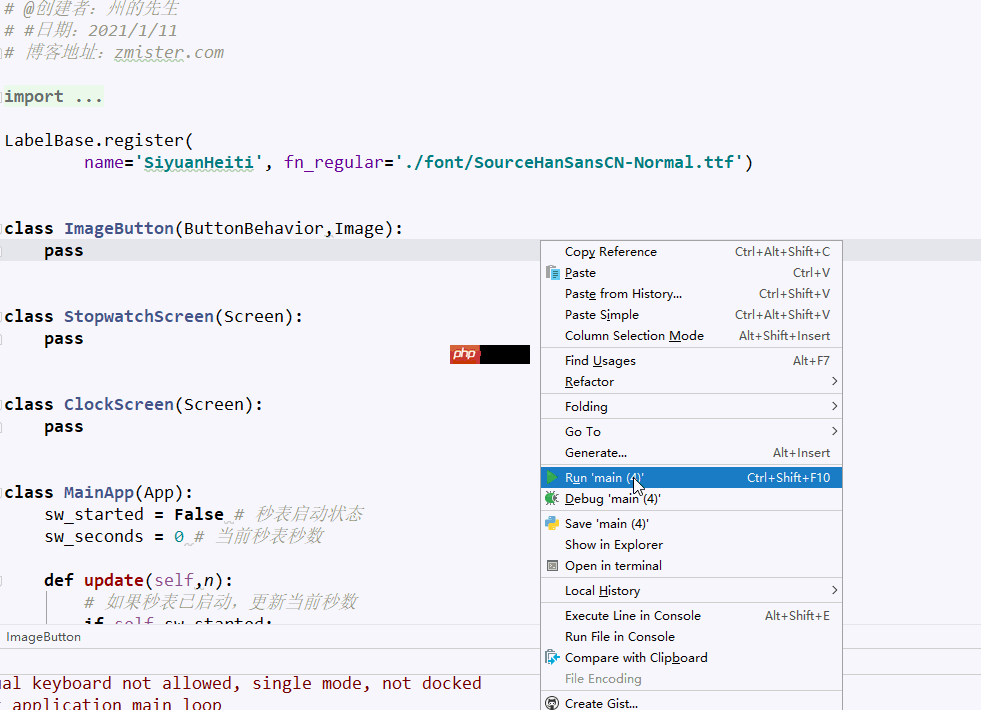Select Paste from History menu entry
The width and height of the screenshot is (981, 710).
click(623, 294)
